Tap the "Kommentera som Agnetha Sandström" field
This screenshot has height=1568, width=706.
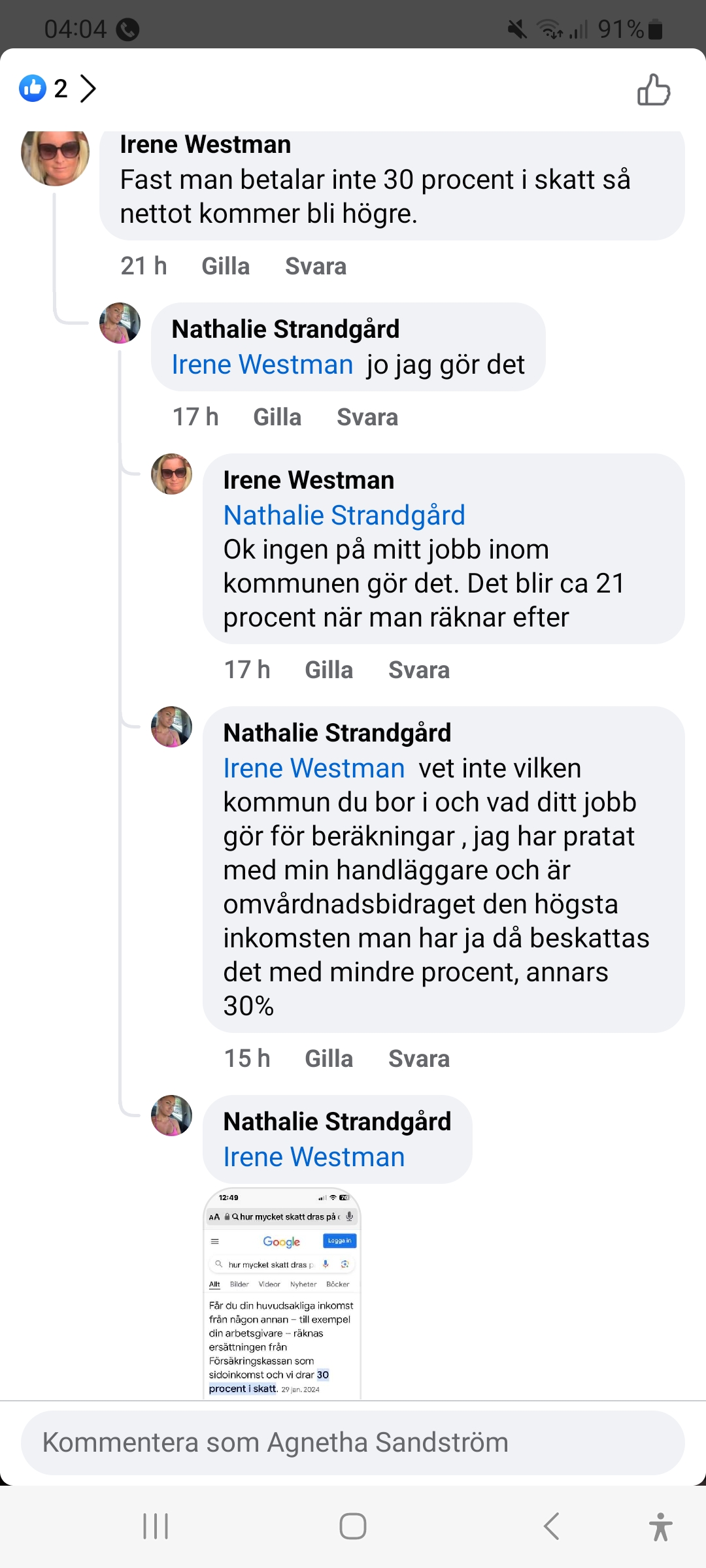(x=353, y=1443)
